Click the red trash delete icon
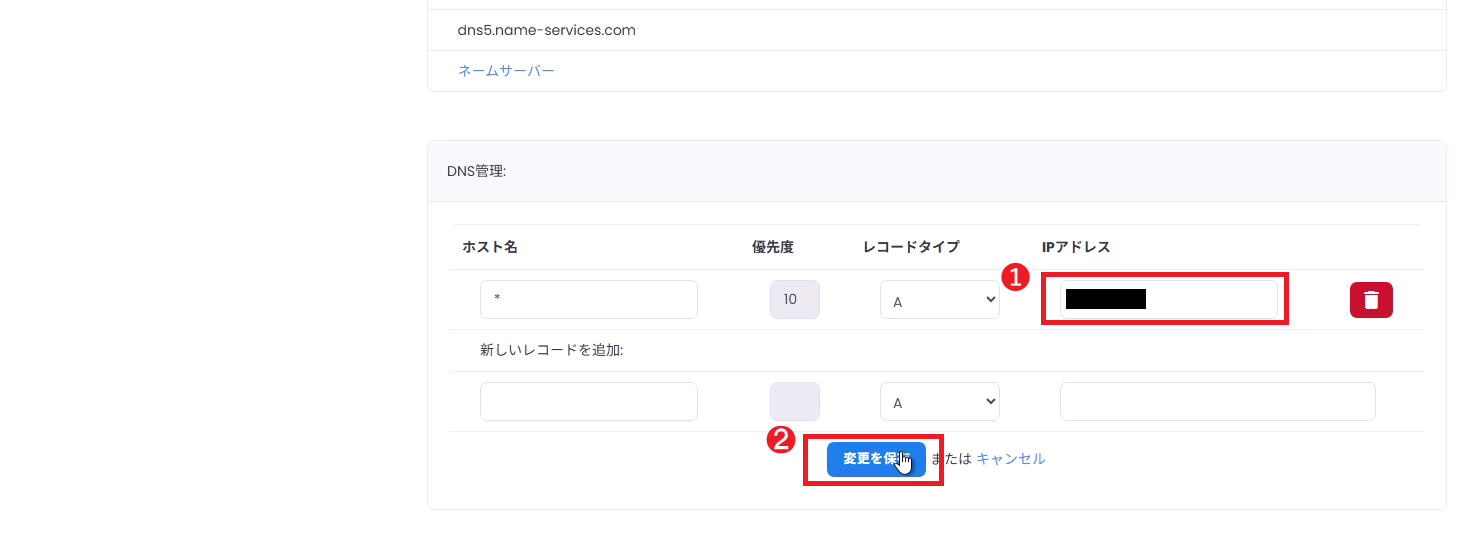The width and height of the screenshot is (1480, 540). tap(1371, 300)
